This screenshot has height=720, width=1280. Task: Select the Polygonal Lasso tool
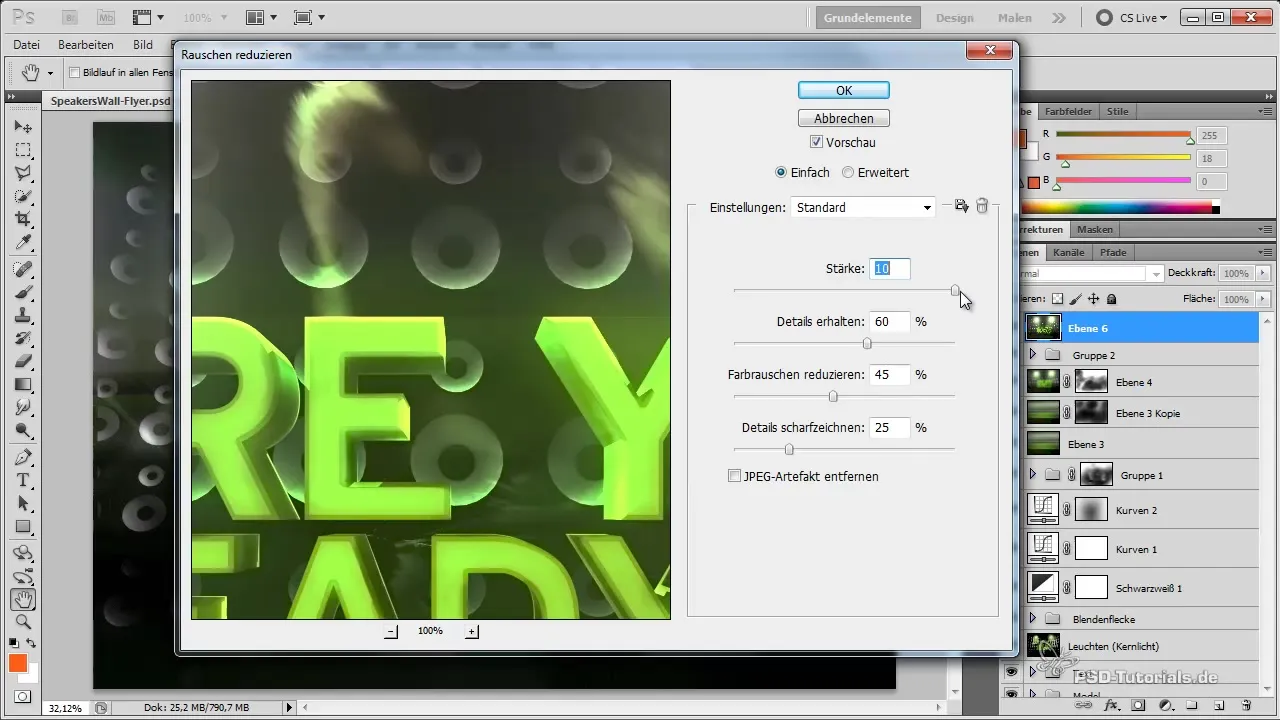(23, 173)
